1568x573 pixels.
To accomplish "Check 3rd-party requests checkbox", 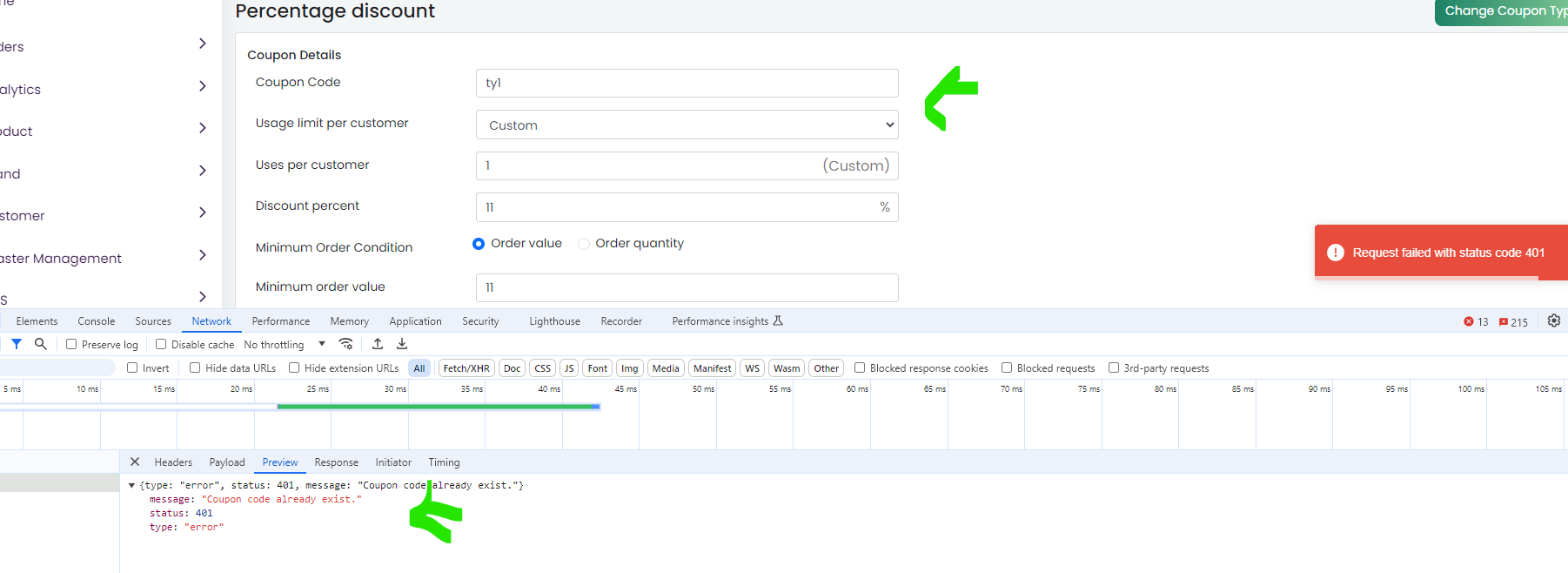I will [1114, 367].
